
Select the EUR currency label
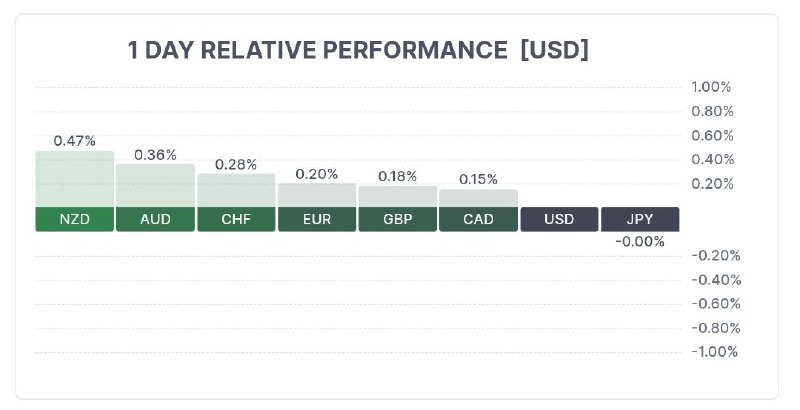pos(317,219)
